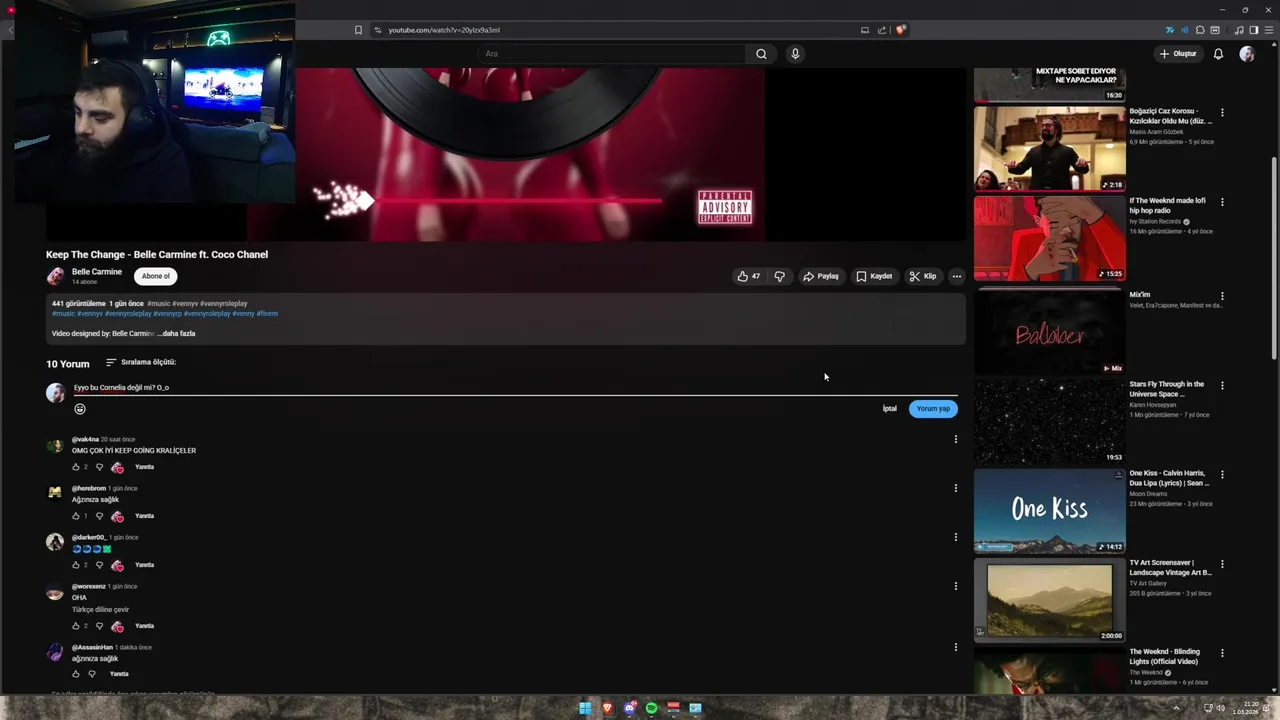The width and height of the screenshot is (1280, 720).
Task: Click The Weeknd - Blinding Lights title
Action: click(1165, 657)
